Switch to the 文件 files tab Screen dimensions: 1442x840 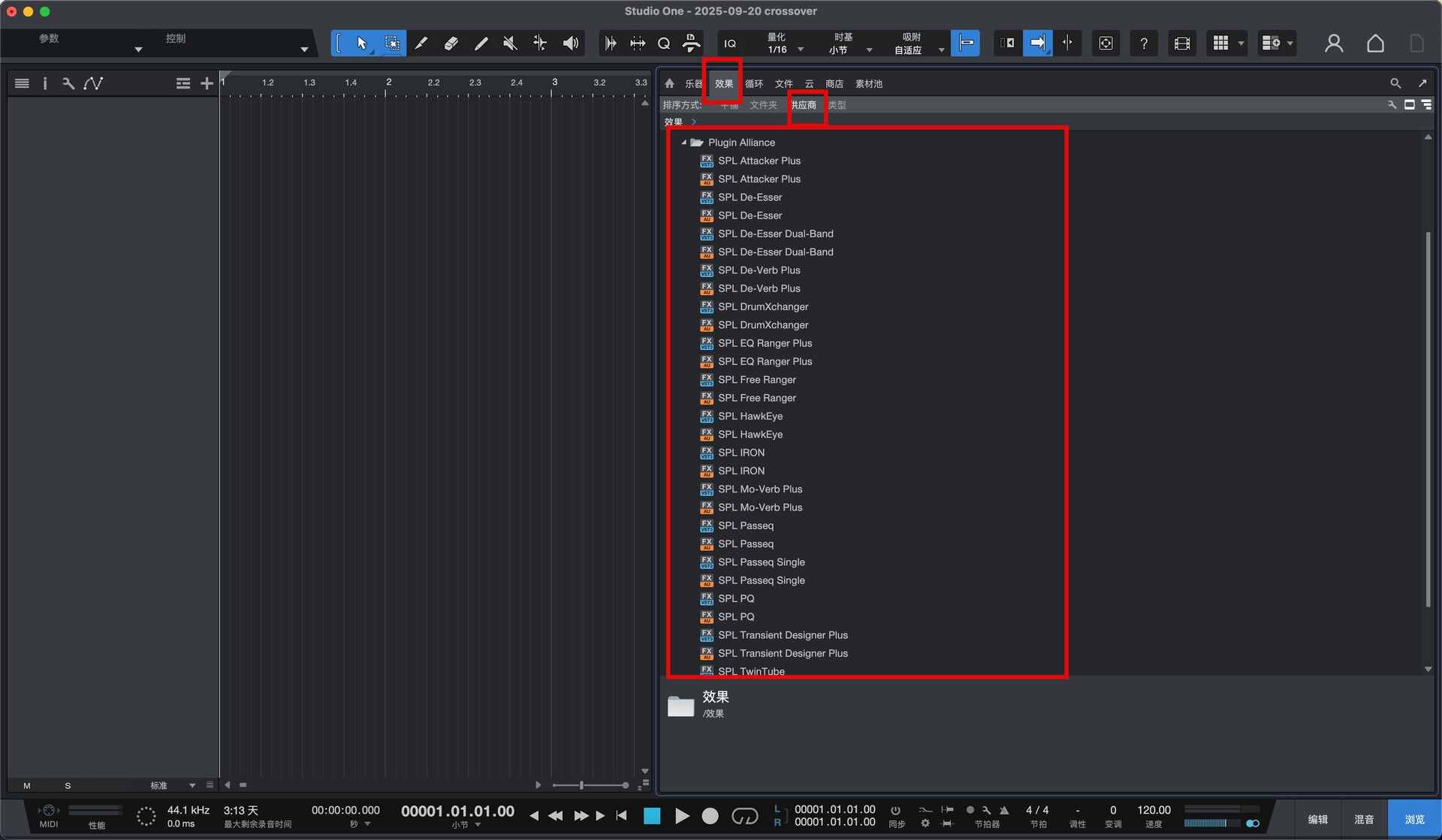tap(783, 83)
